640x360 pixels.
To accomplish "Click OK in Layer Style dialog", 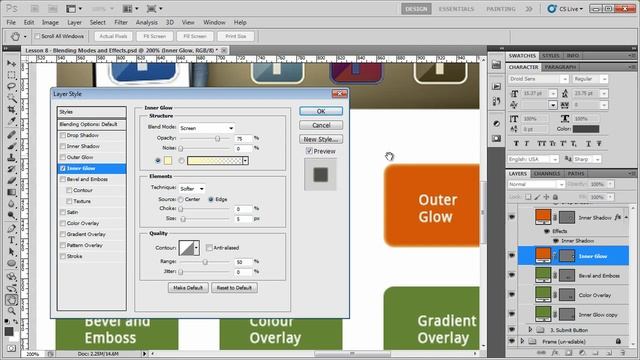I will 321,111.
